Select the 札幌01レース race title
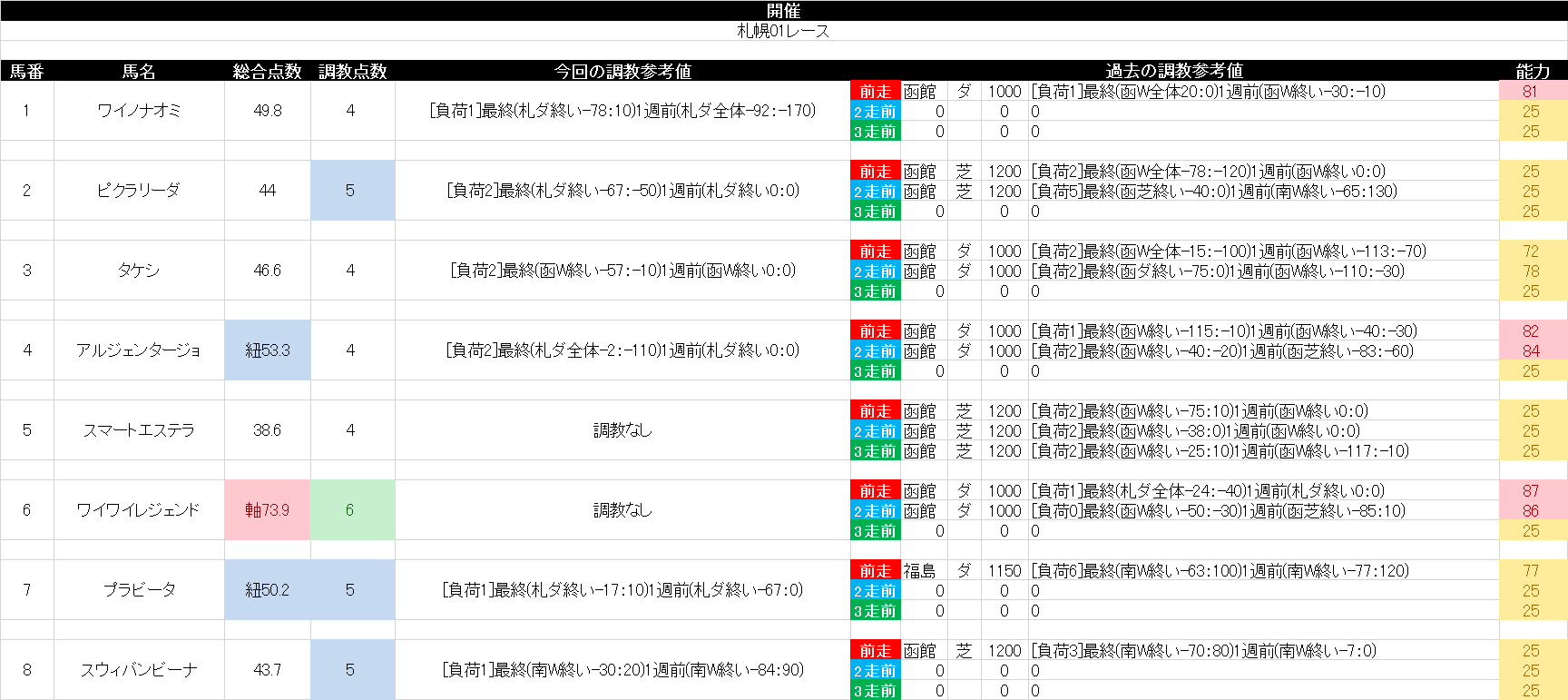The height and width of the screenshot is (700, 1568). click(x=783, y=31)
